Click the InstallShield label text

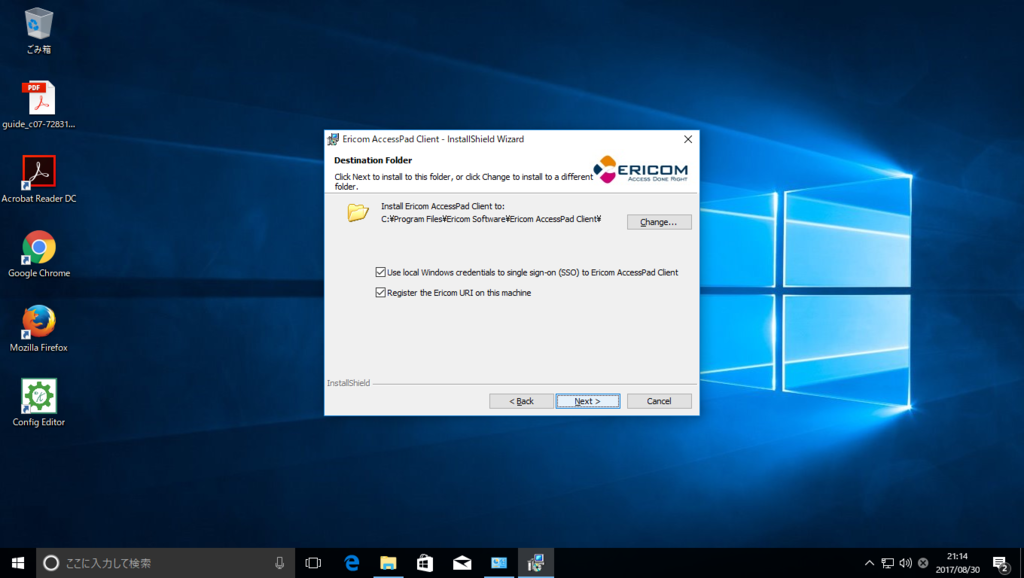click(x=348, y=383)
